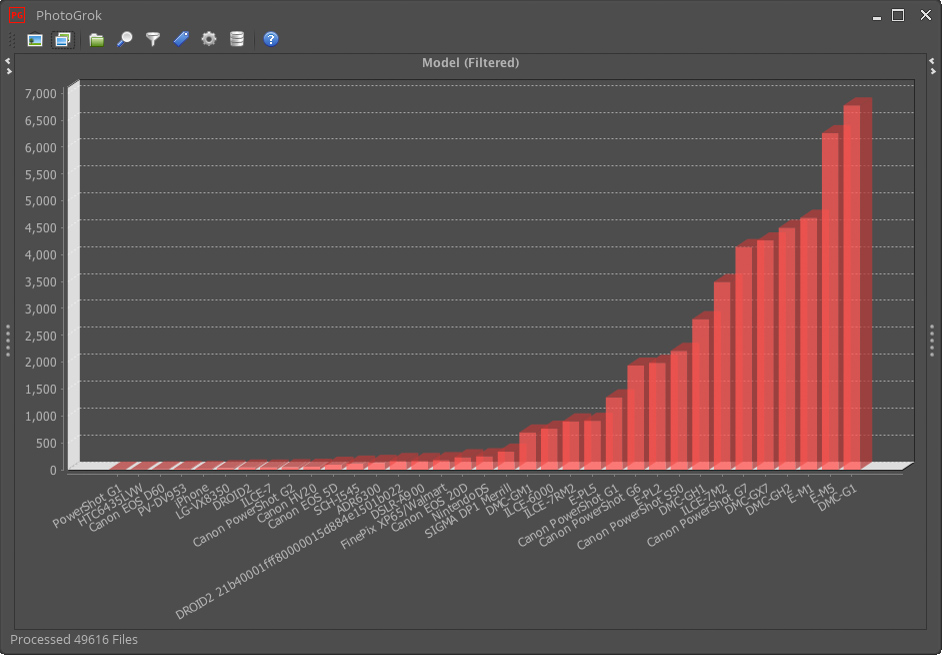Image resolution: width=942 pixels, height=655 pixels.
Task: Open the multiple images view icon
Action: (x=62, y=39)
